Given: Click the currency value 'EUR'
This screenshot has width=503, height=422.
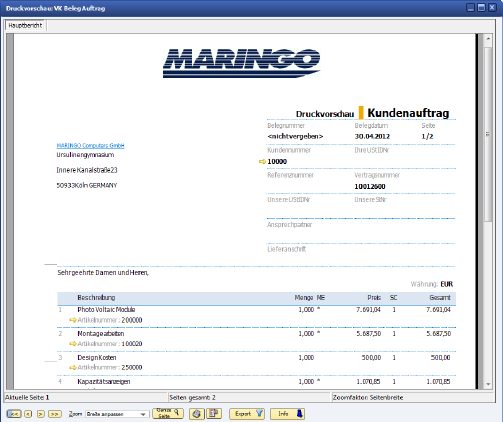Looking at the screenshot, I should click(447, 284).
